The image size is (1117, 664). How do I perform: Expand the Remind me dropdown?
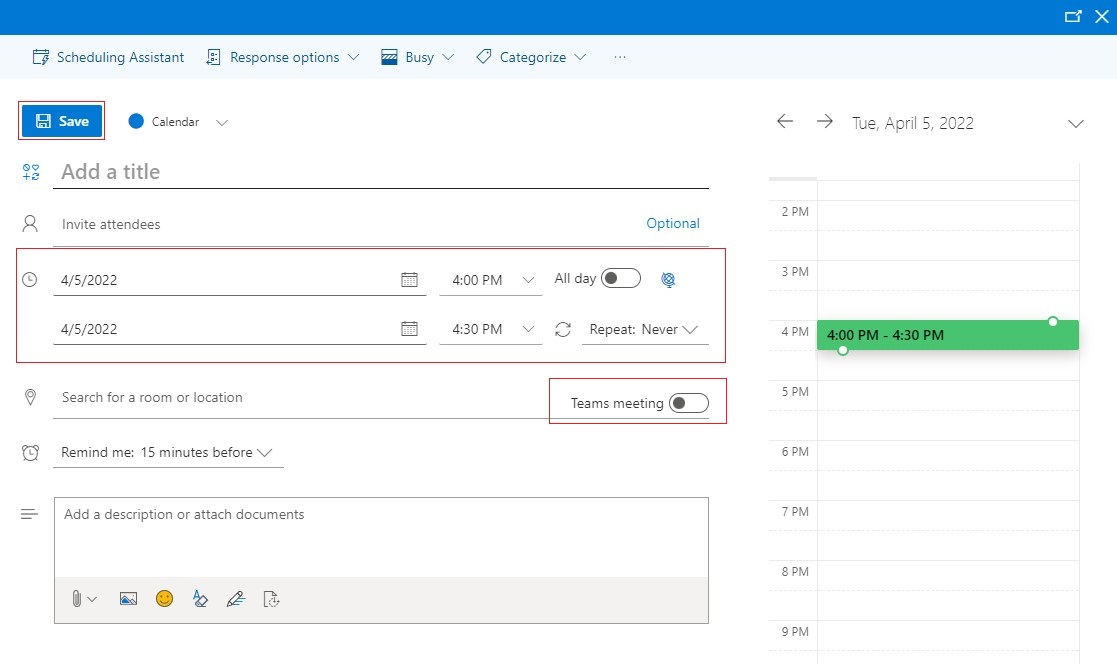pos(167,452)
